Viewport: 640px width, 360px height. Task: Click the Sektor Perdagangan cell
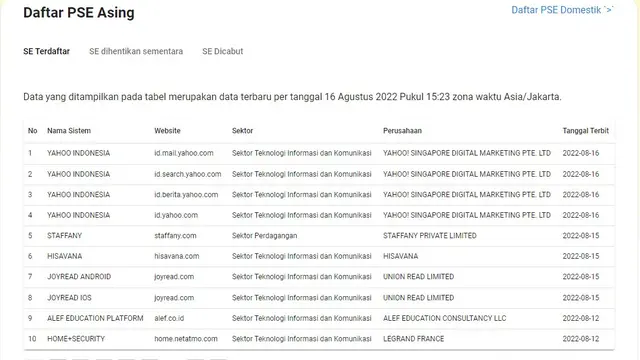point(264,236)
